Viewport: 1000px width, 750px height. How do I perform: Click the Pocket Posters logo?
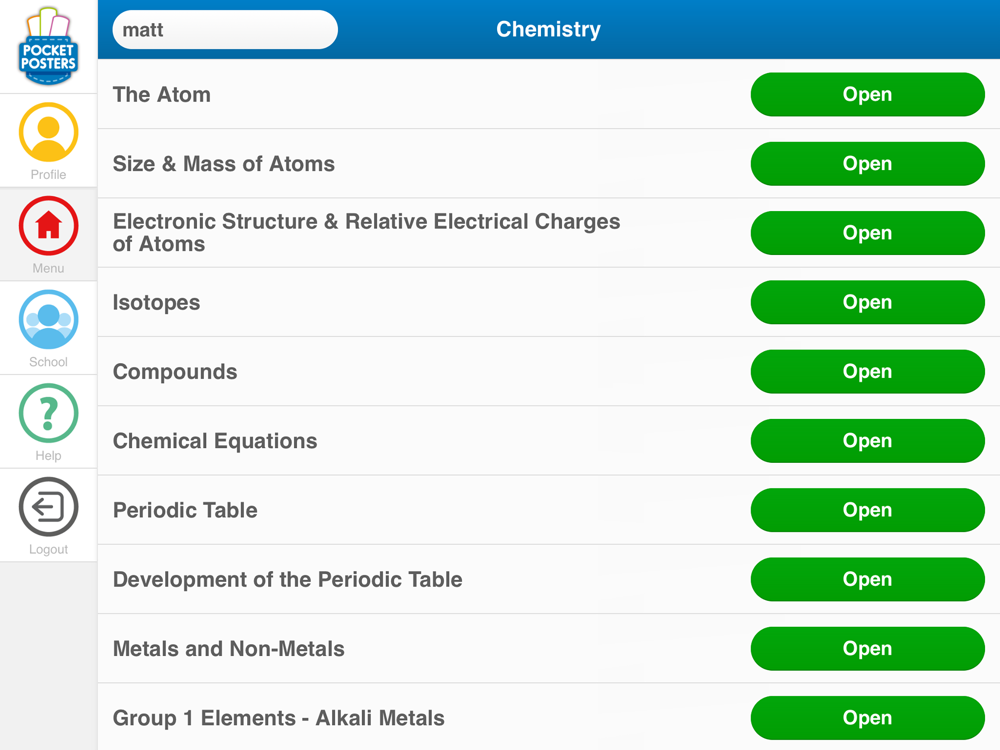point(48,46)
